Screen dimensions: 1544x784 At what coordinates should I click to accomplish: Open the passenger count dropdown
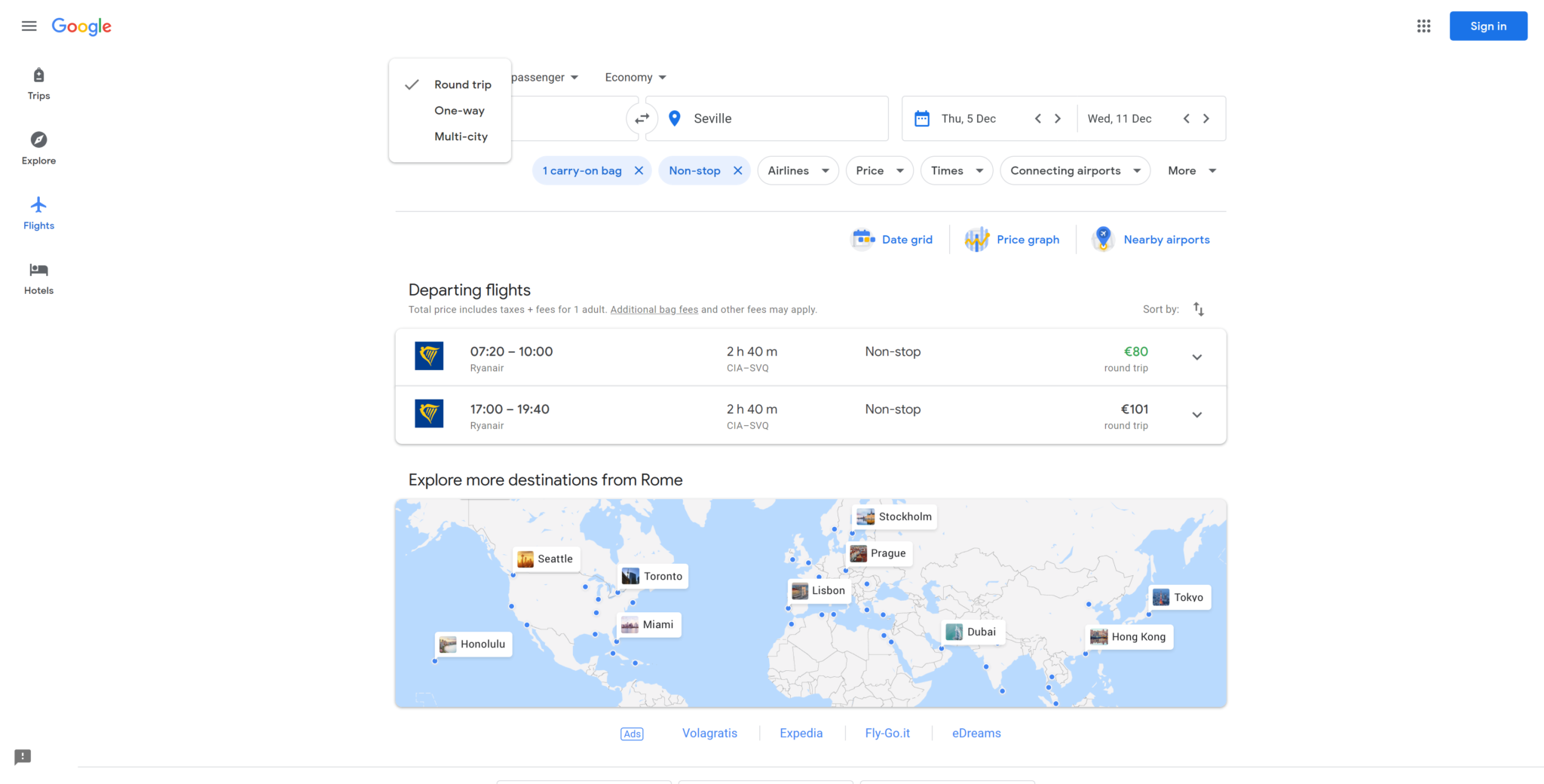pos(544,77)
